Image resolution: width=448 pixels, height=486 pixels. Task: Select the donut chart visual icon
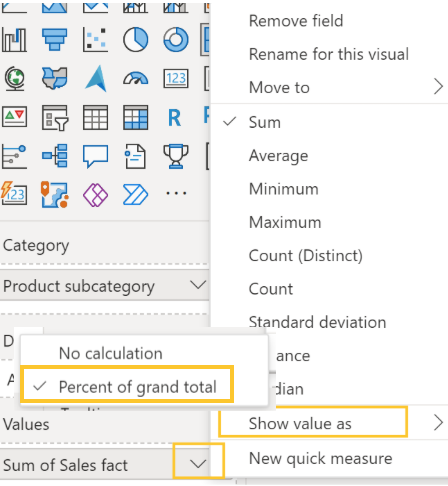click(x=176, y=40)
